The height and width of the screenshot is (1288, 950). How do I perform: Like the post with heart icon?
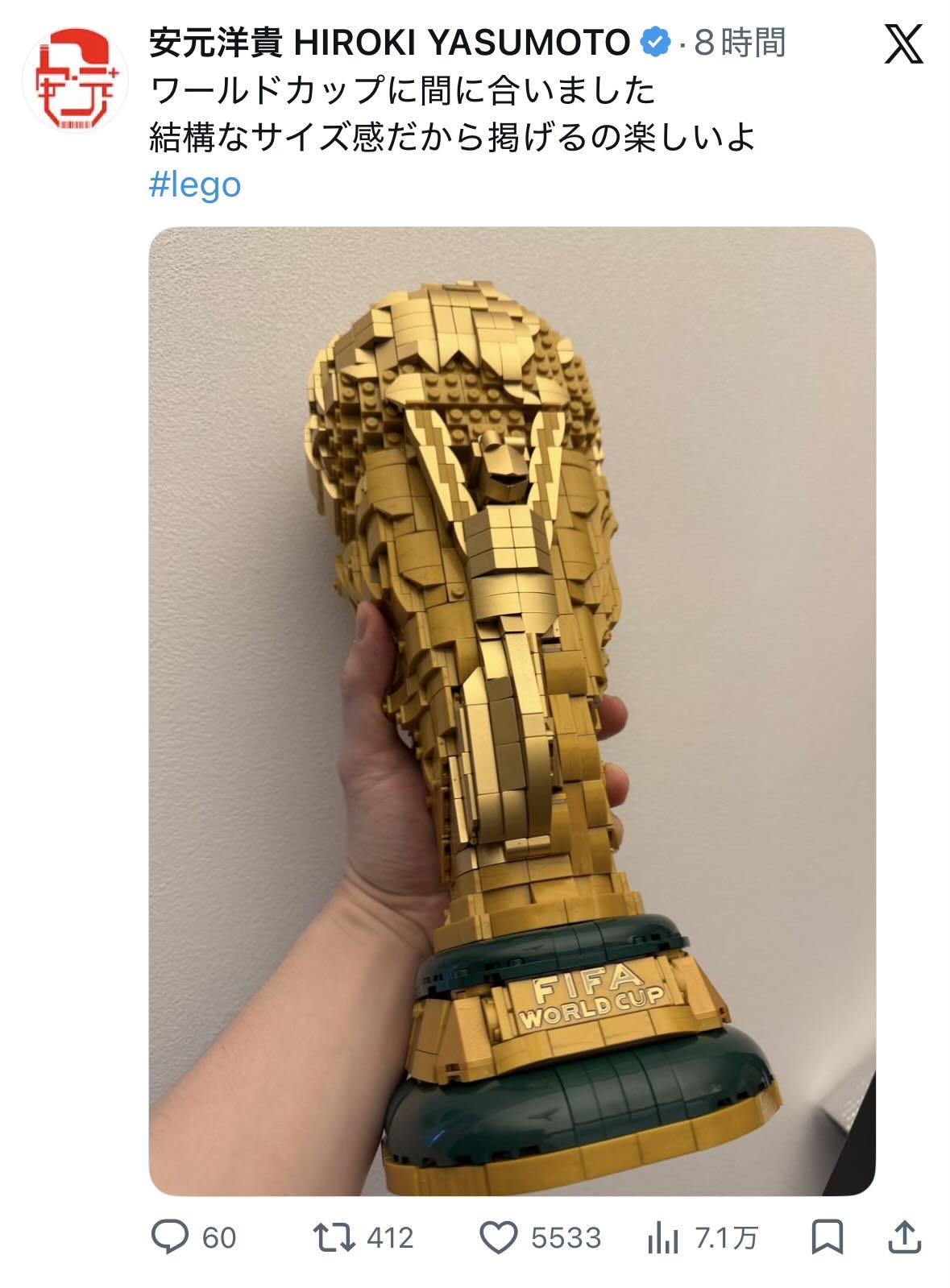[x=499, y=1238]
